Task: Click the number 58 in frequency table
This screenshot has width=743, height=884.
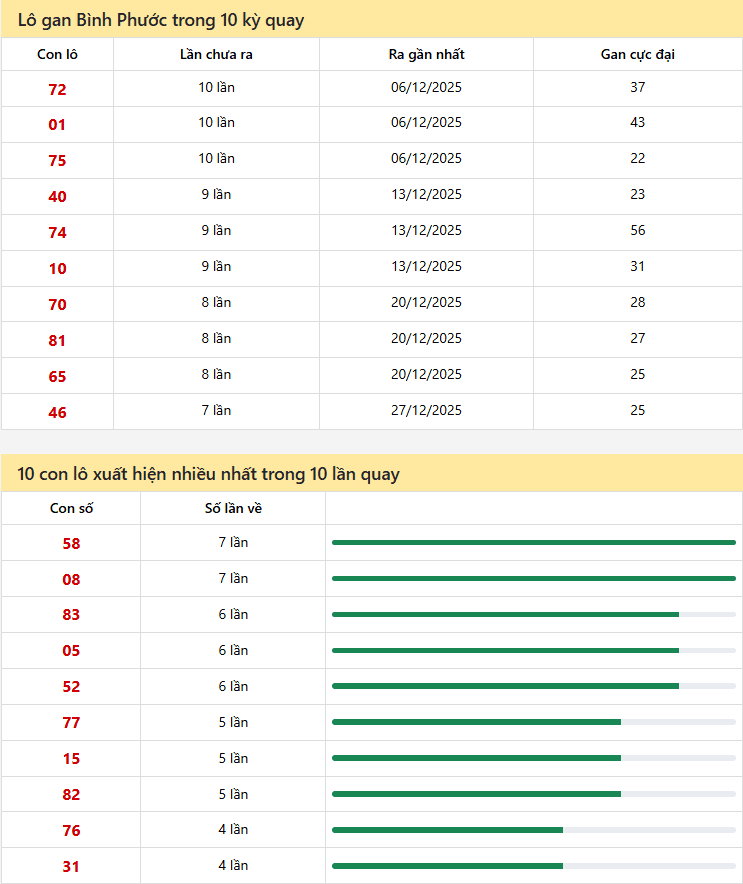Action: coord(71,544)
